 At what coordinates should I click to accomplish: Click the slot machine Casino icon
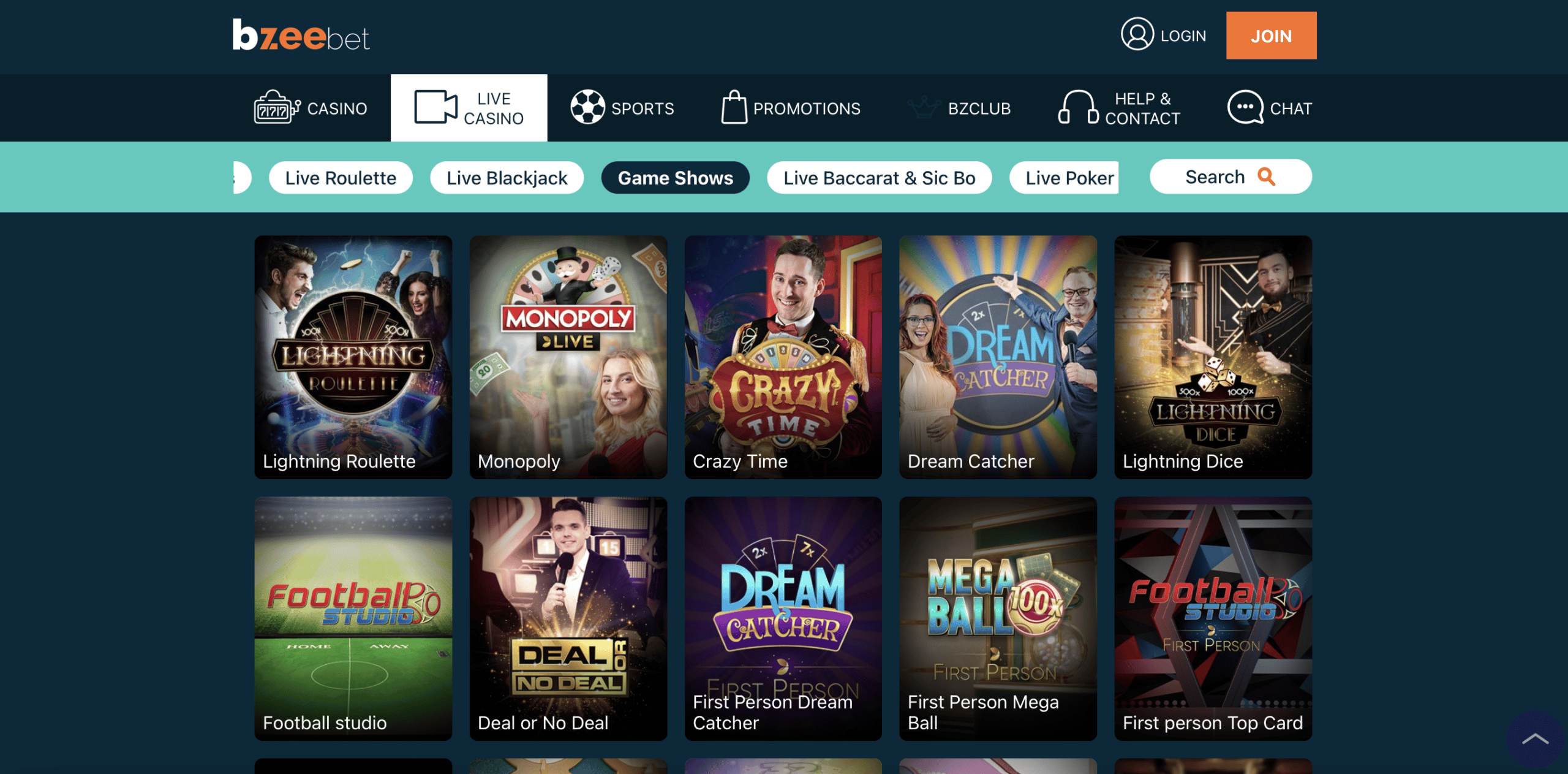pyautogui.click(x=277, y=107)
